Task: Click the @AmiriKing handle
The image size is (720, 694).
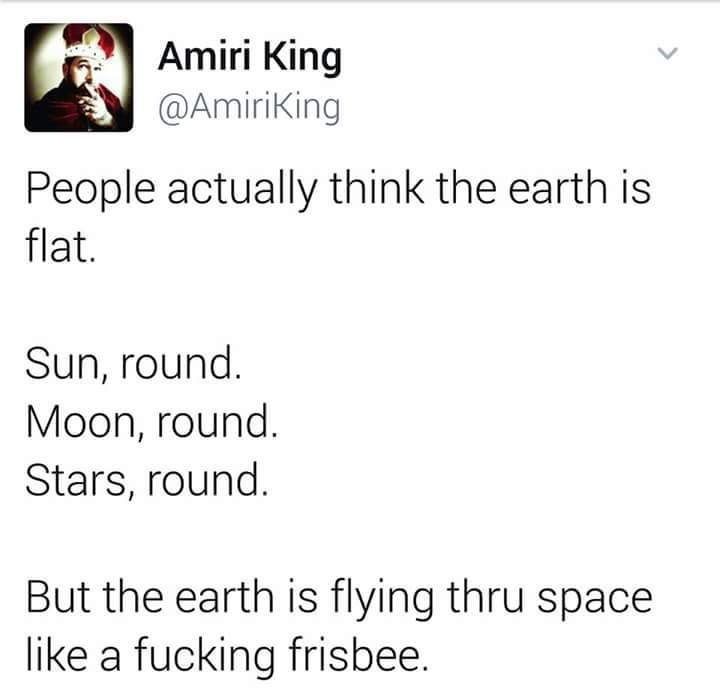Action: (x=248, y=105)
